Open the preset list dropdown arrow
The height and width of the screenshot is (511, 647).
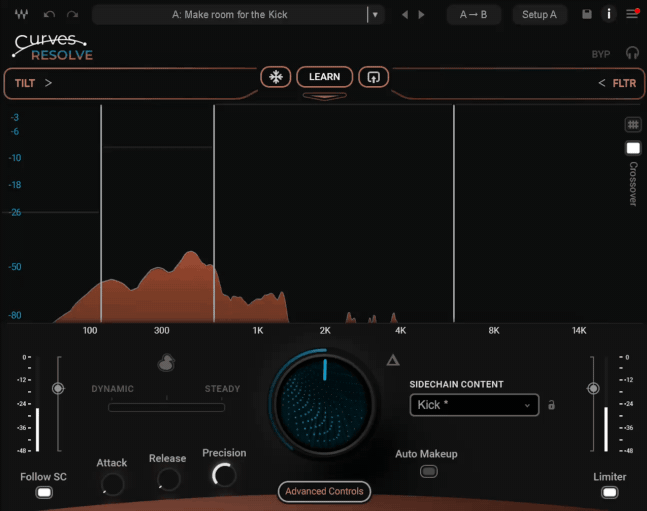tap(375, 15)
